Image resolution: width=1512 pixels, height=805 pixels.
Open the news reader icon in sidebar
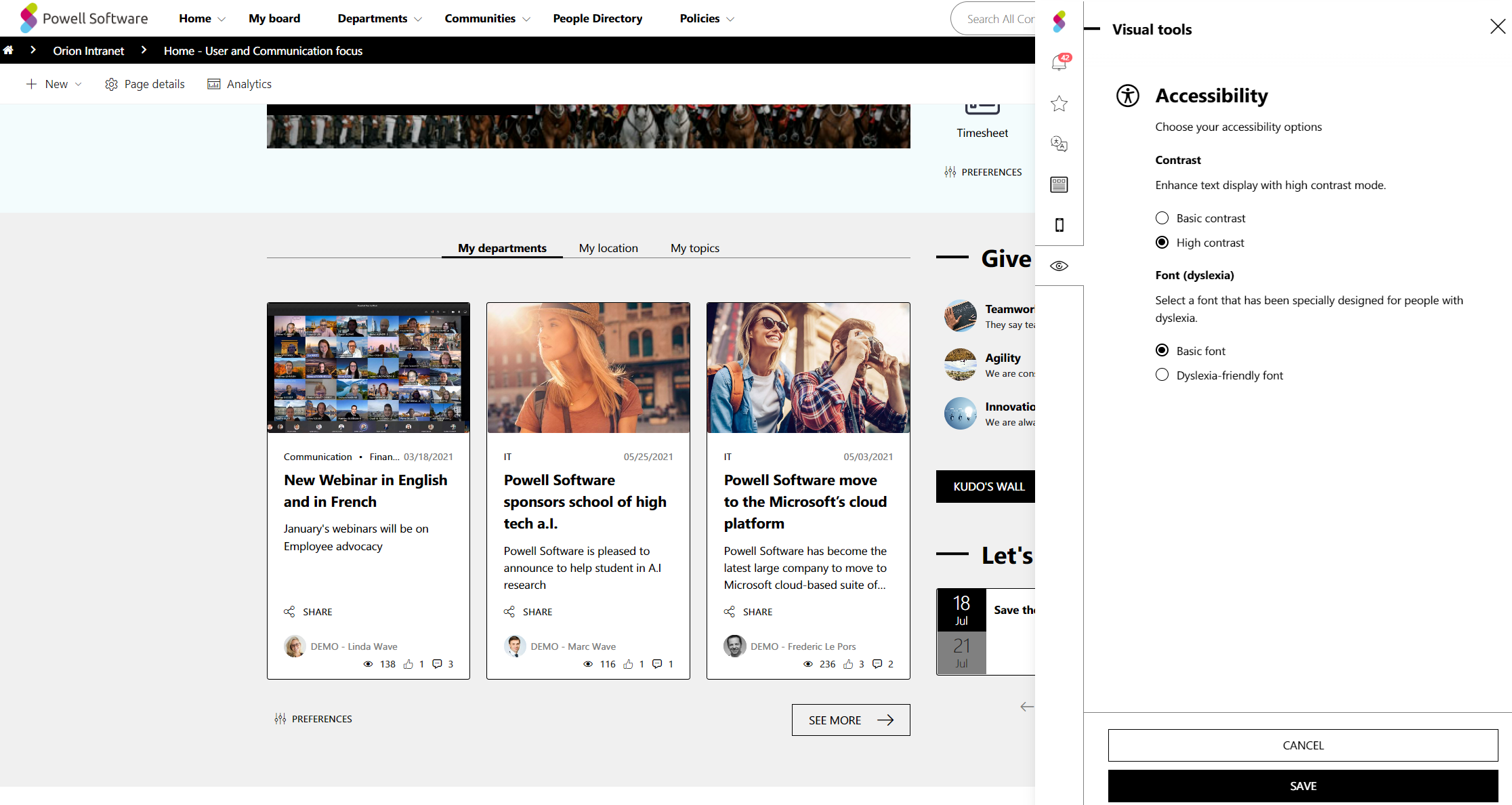click(1059, 184)
